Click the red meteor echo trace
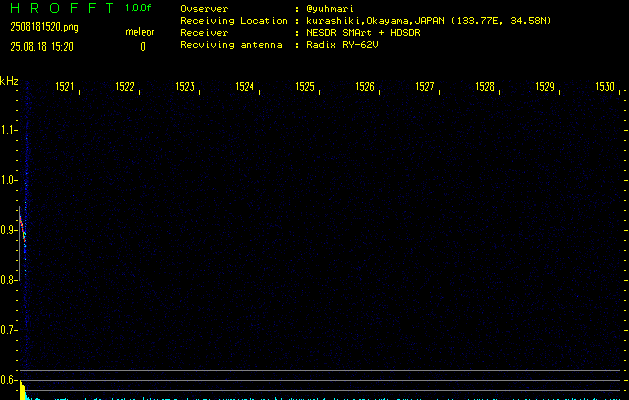Image resolution: width=629 pixels, height=400 pixels. pyautogui.click(x=22, y=227)
